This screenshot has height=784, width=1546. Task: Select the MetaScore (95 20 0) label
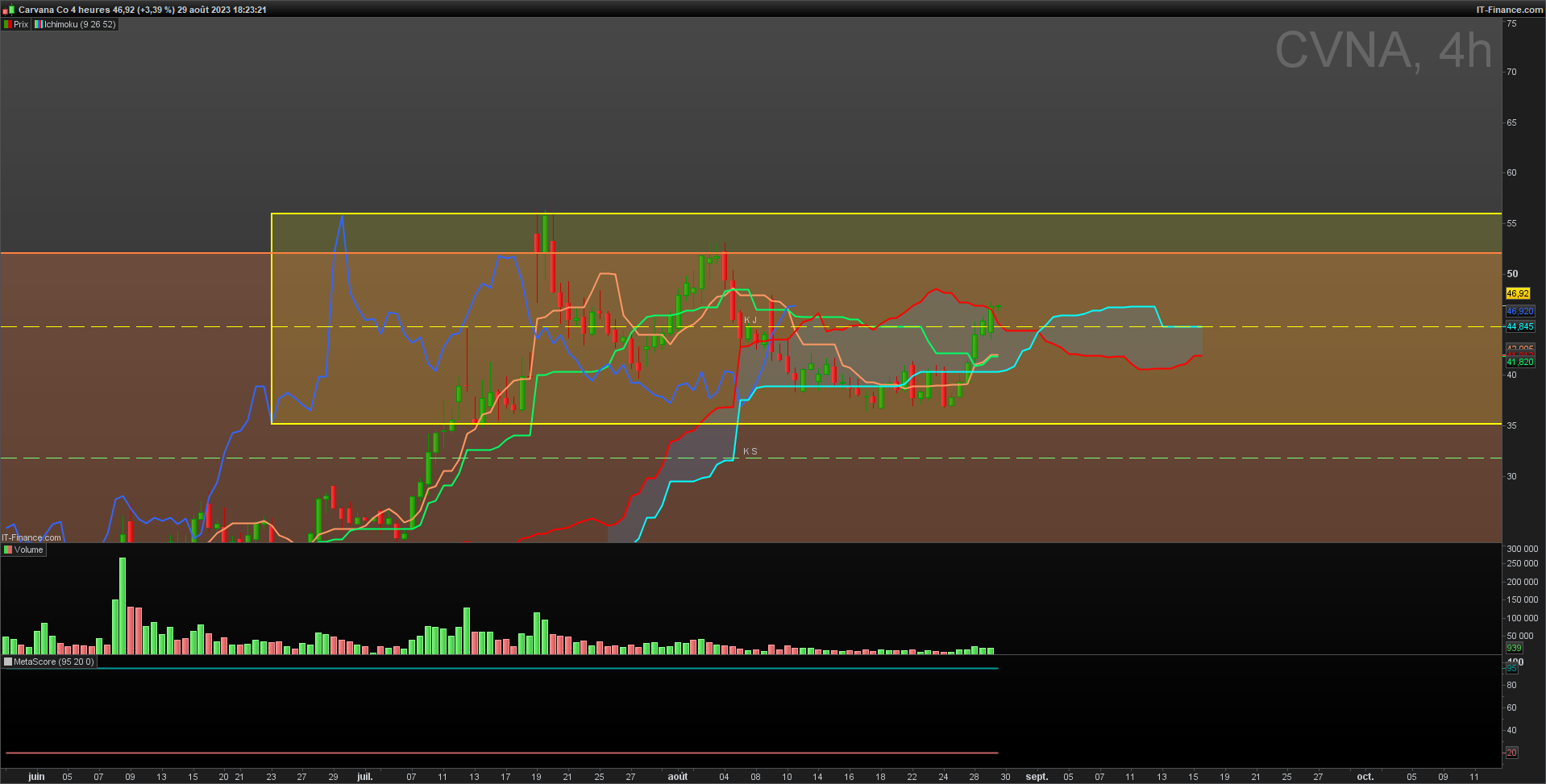coord(54,662)
